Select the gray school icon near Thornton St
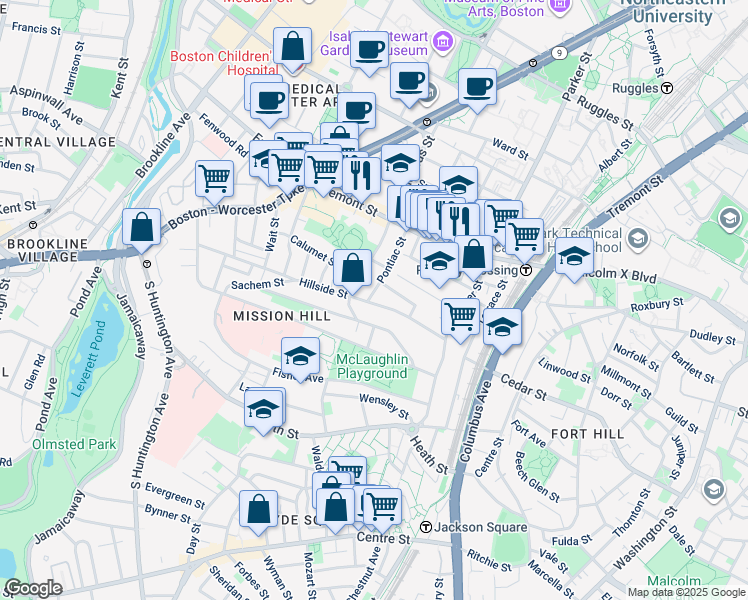748x600 pixels. click(714, 490)
